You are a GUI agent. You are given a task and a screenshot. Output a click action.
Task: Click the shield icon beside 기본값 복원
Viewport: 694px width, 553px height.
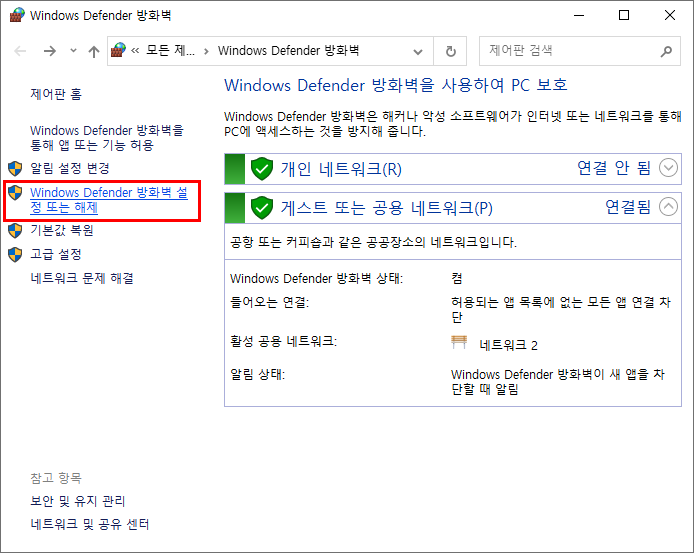pyautogui.click(x=15, y=230)
